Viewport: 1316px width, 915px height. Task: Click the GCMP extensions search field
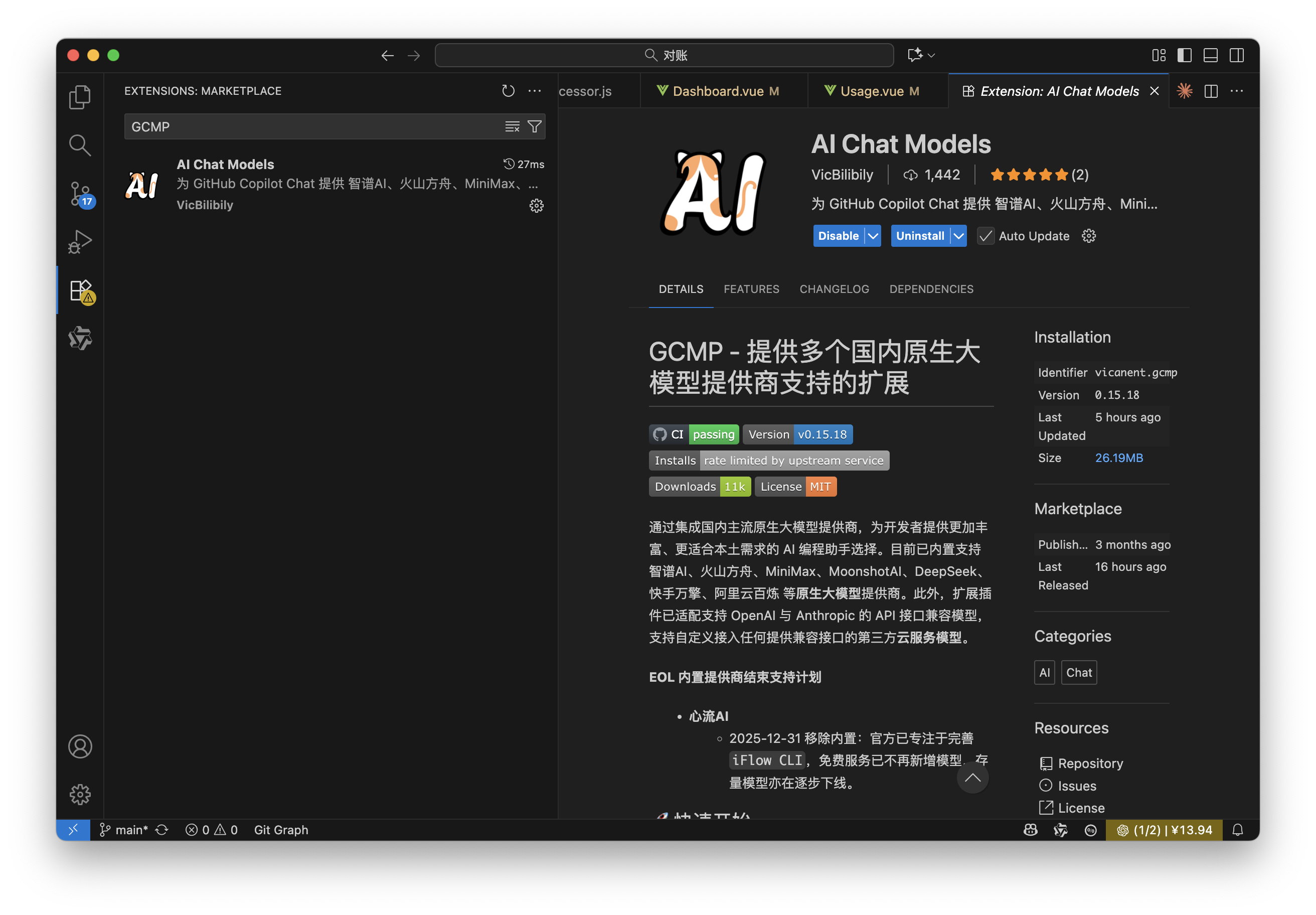[309, 127]
